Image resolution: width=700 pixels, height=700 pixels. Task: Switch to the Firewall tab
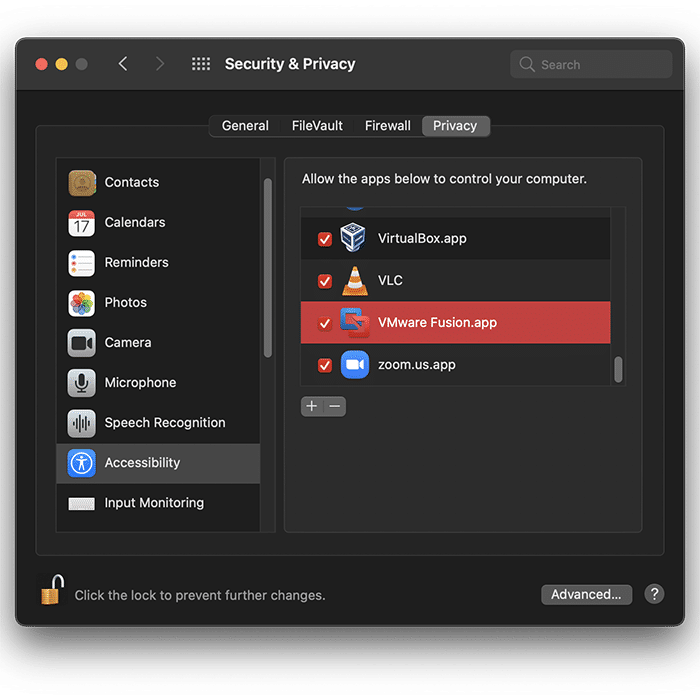[388, 126]
